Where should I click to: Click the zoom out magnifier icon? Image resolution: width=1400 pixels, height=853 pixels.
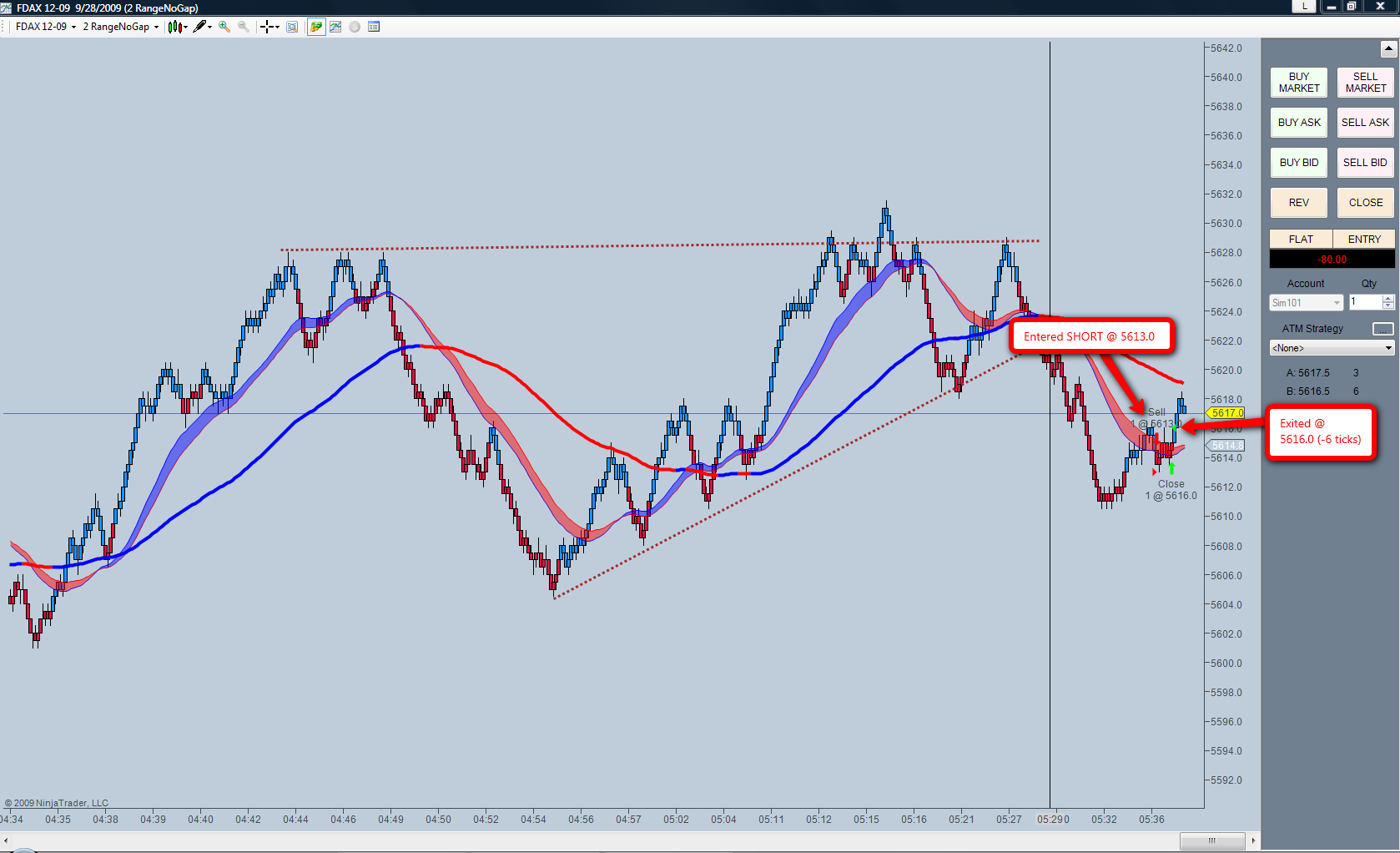coord(244,27)
